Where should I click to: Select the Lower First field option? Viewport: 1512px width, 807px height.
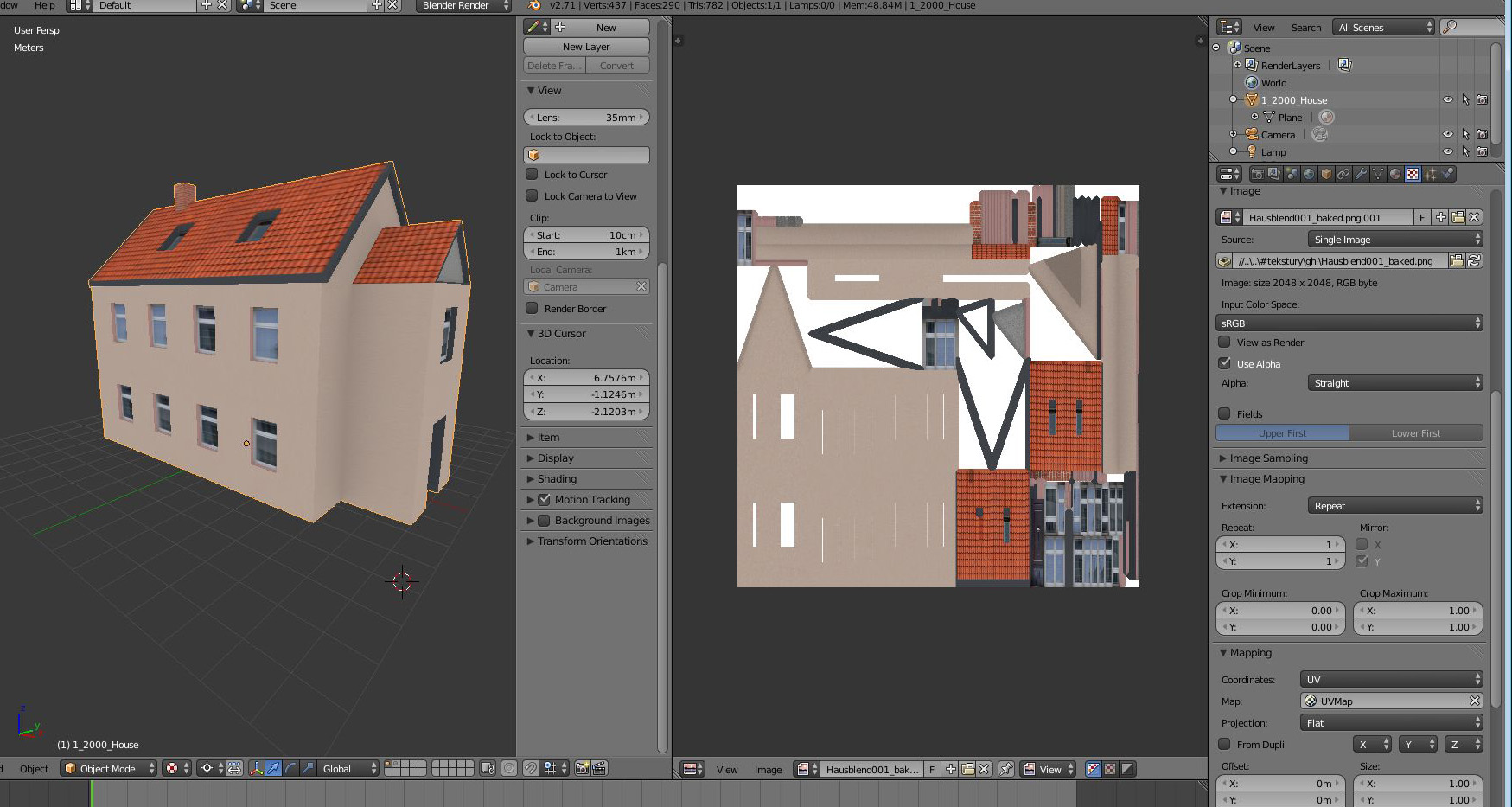click(x=1415, y=433)
